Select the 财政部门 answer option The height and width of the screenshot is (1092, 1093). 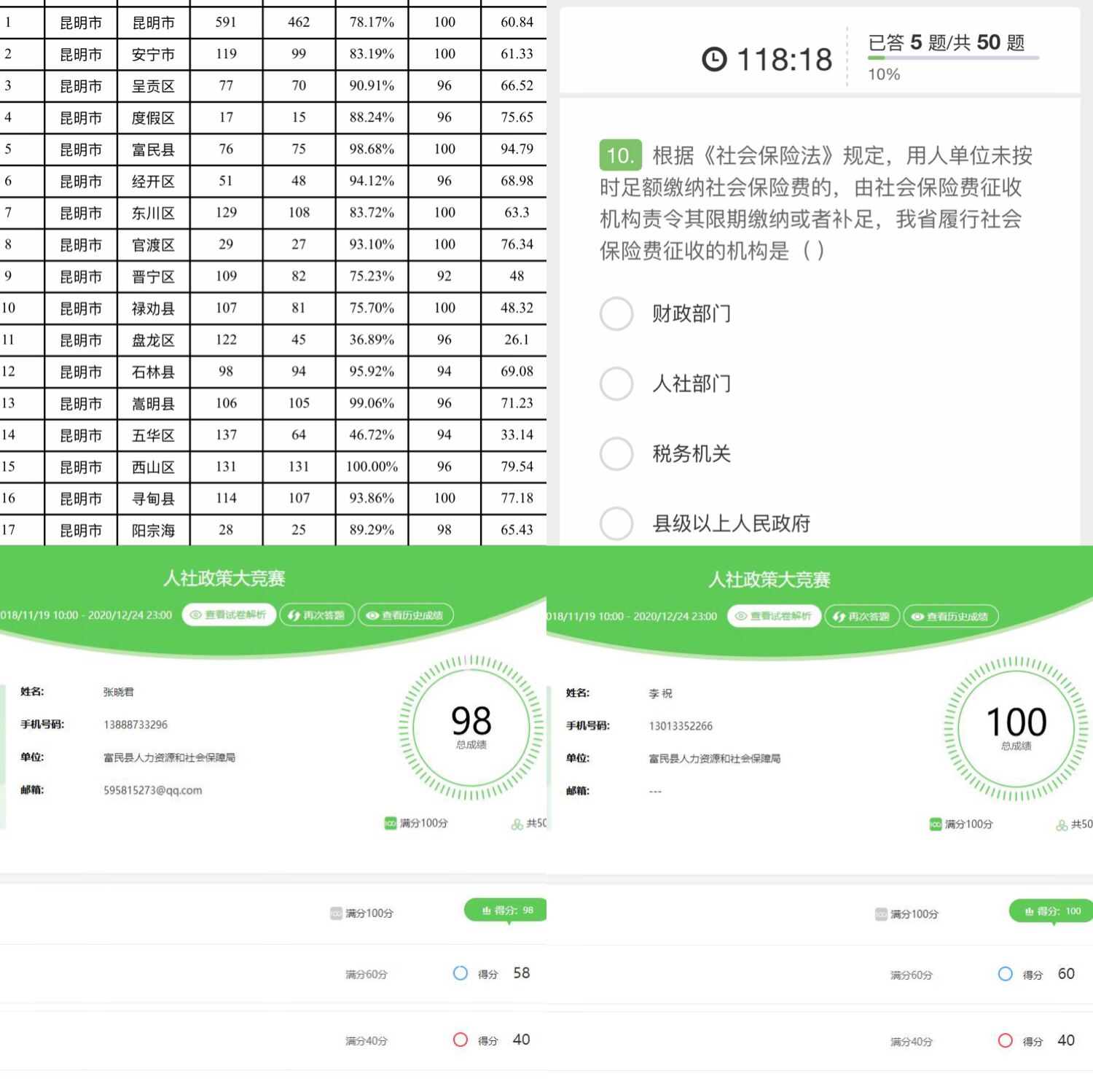click(616, 313)
